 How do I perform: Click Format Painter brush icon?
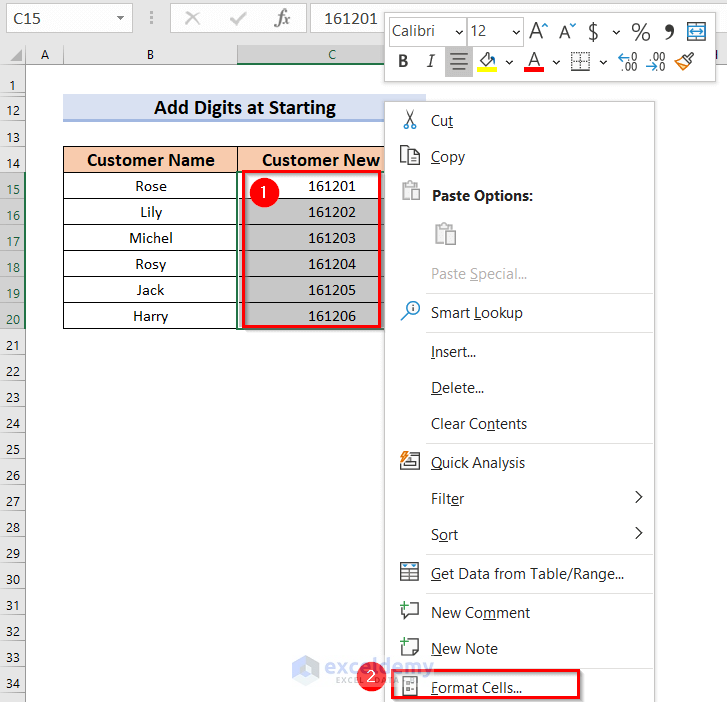(x=684, y=61)
